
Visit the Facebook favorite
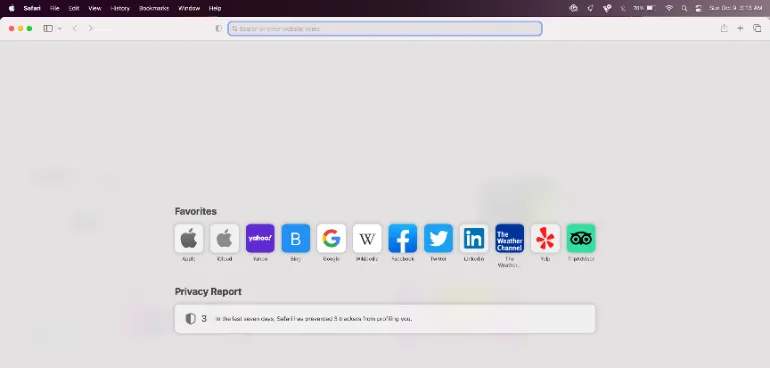pyautogui.click(x=403, y=238)
